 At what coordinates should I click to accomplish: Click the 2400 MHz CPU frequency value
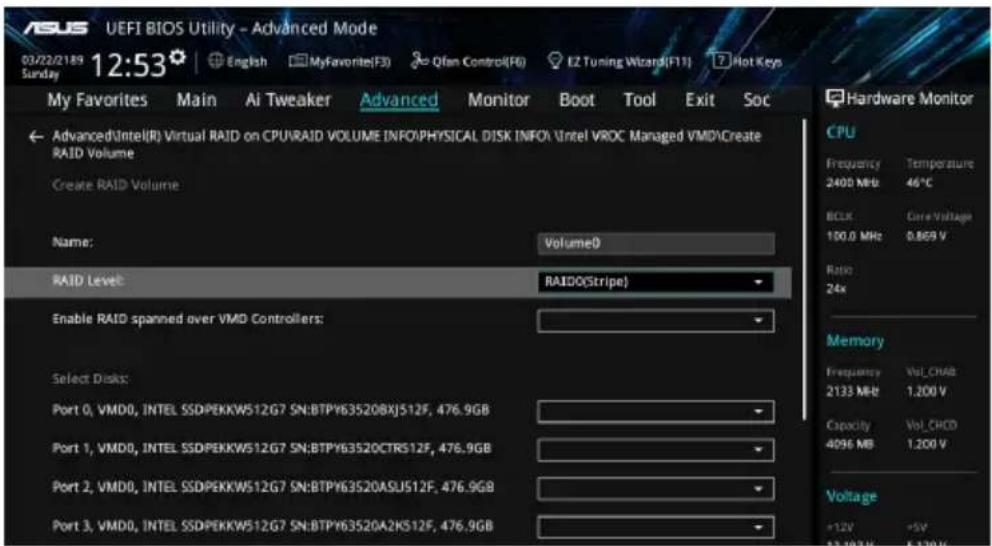click(x=853, y=183)
